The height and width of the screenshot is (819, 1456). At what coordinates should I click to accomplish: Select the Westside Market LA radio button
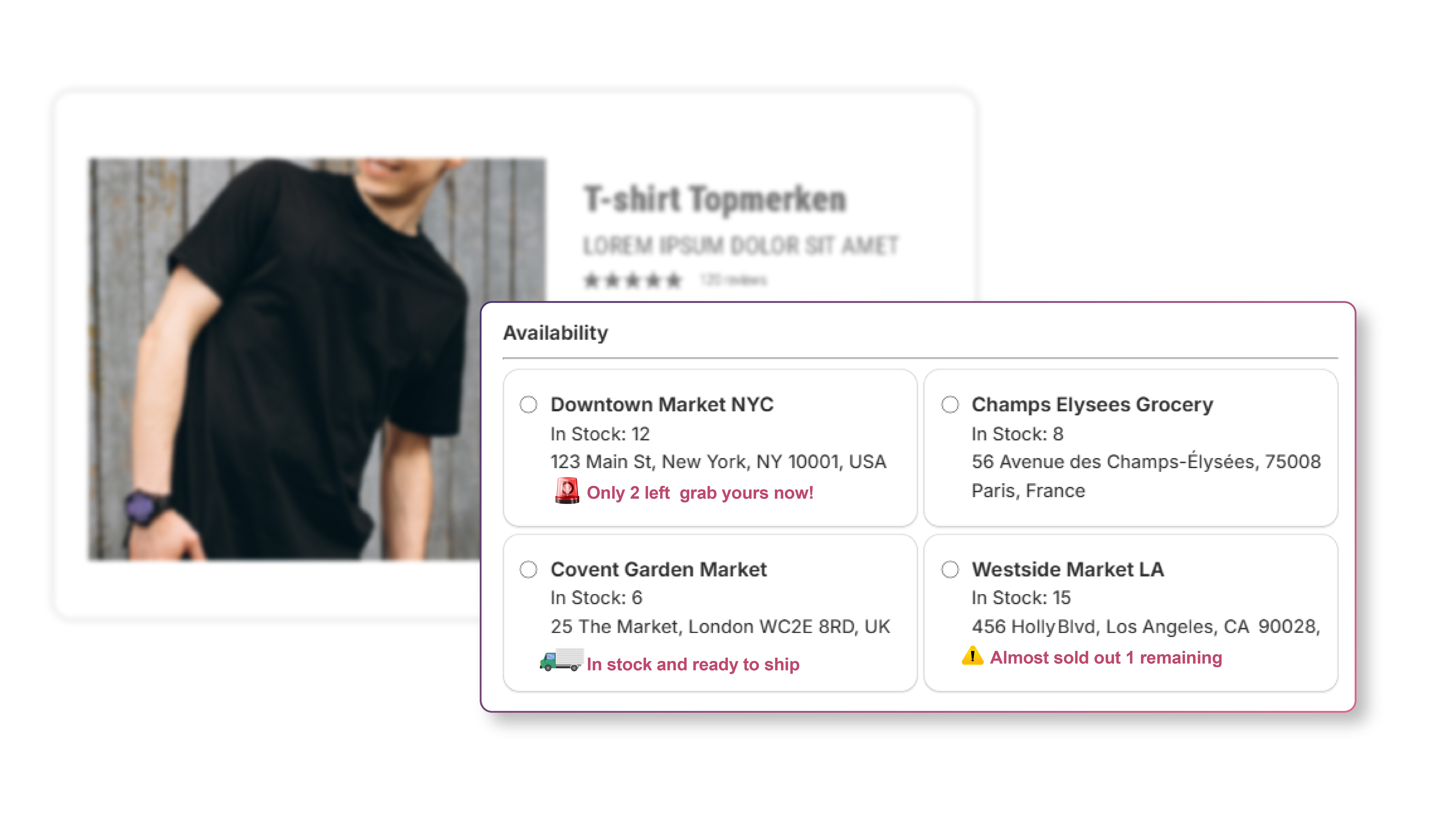[951, 570]
